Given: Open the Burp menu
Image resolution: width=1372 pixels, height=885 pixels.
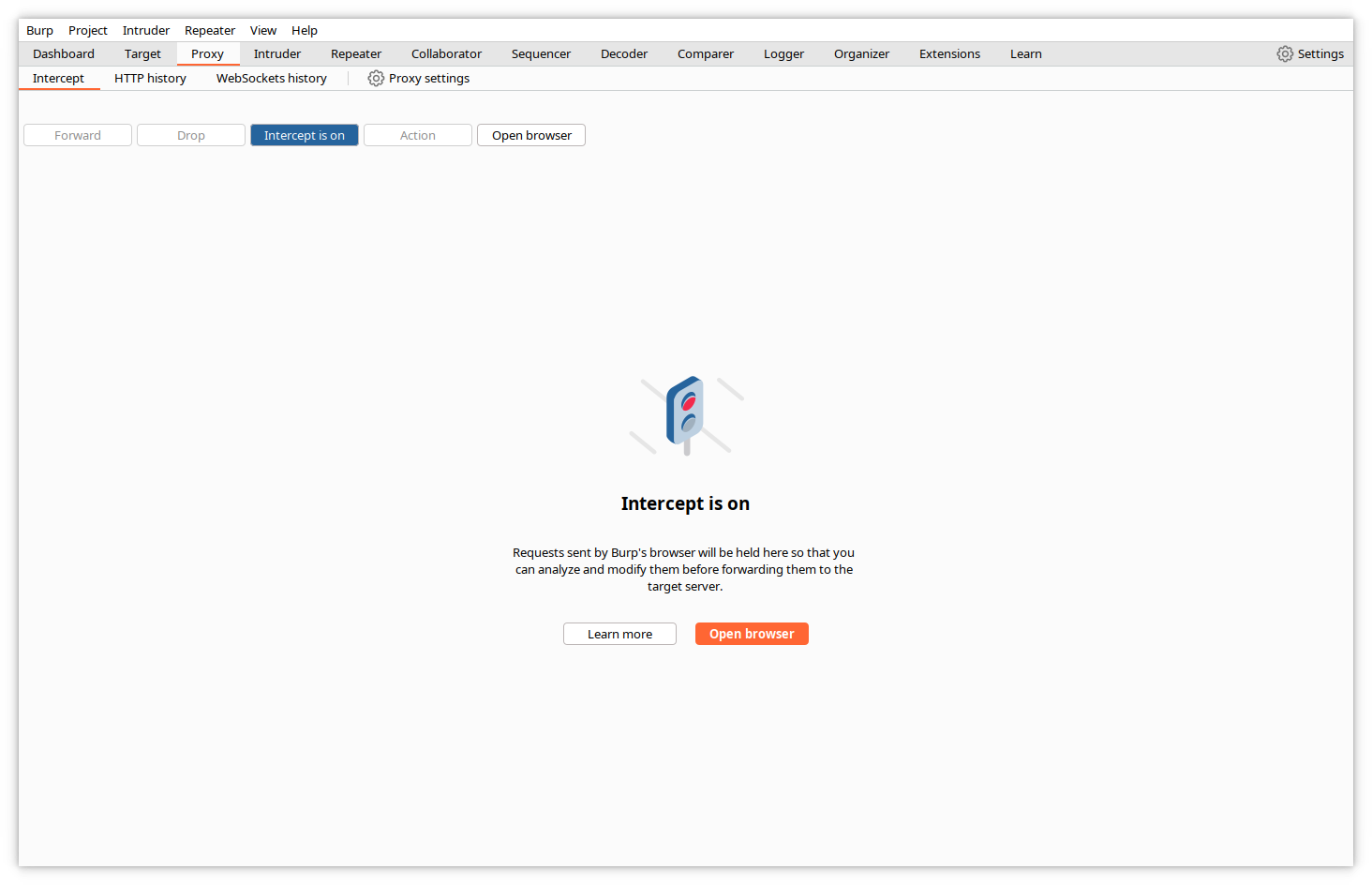Looking at the screenshot, I should (x=39, y=31).
